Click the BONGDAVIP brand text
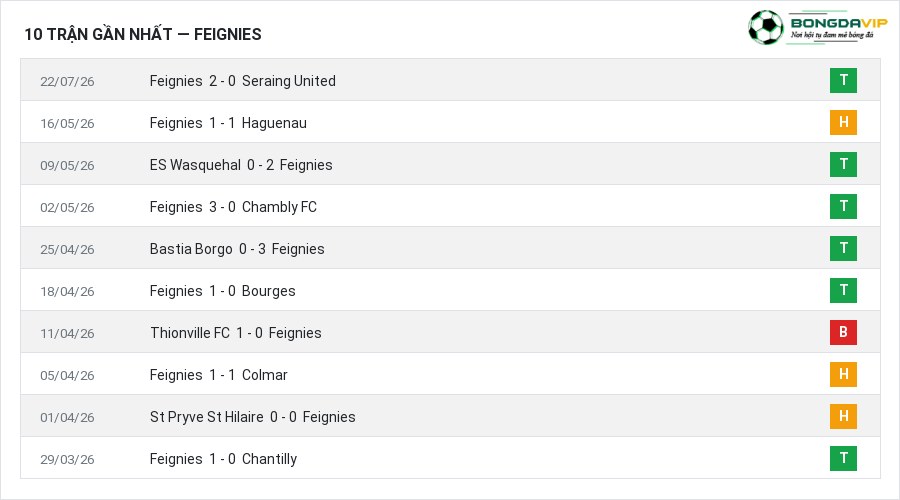Image resolution: width=900 pixels, height=500 pixels. 839,23
